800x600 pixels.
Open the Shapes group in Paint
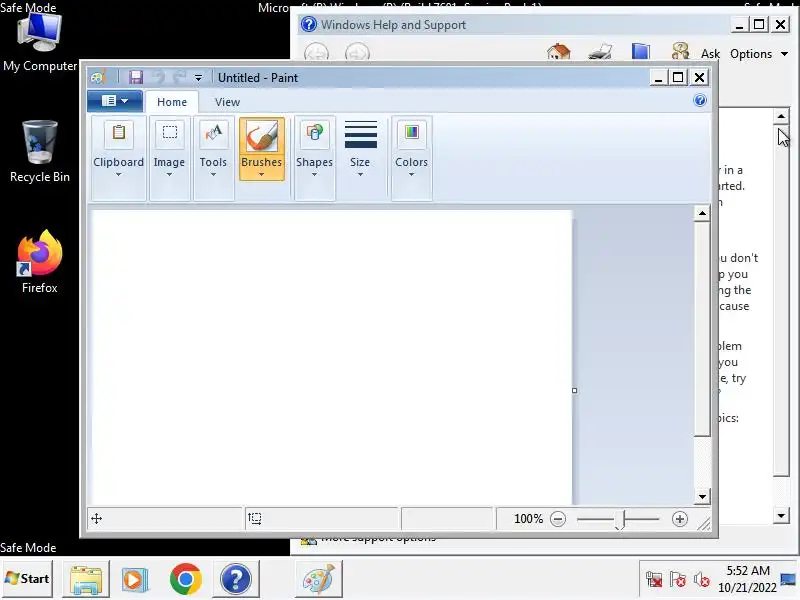point(314,158)
